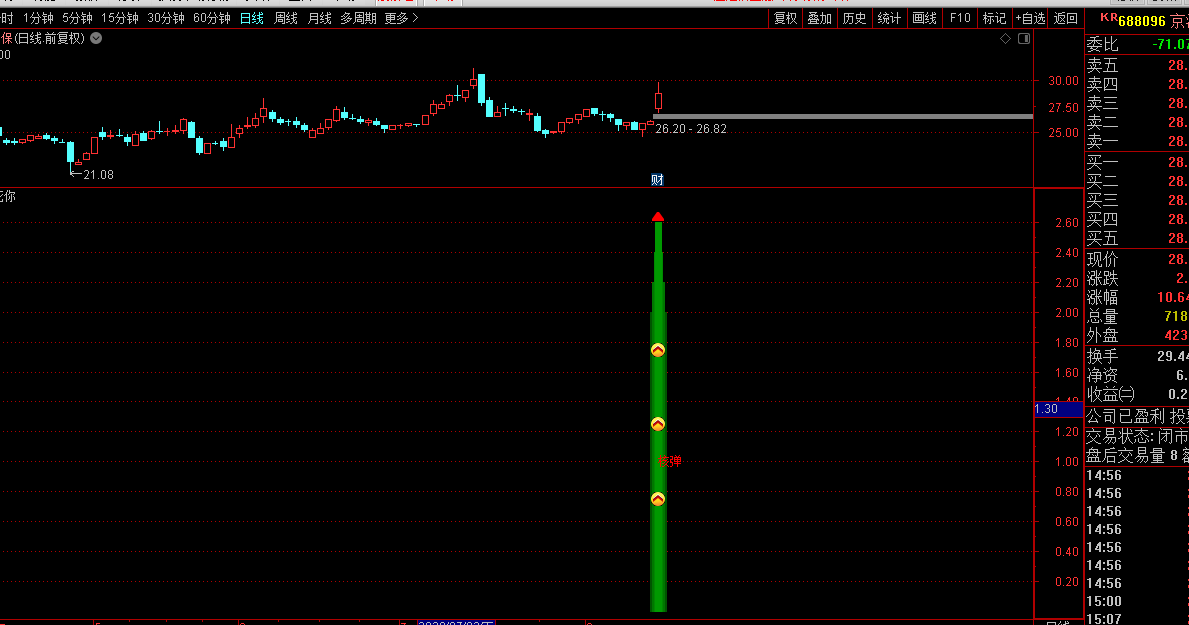Click the lowest yellow arrow circle marker
Image resolution: width=1189 pixels, height=625 pixels.
658,499
